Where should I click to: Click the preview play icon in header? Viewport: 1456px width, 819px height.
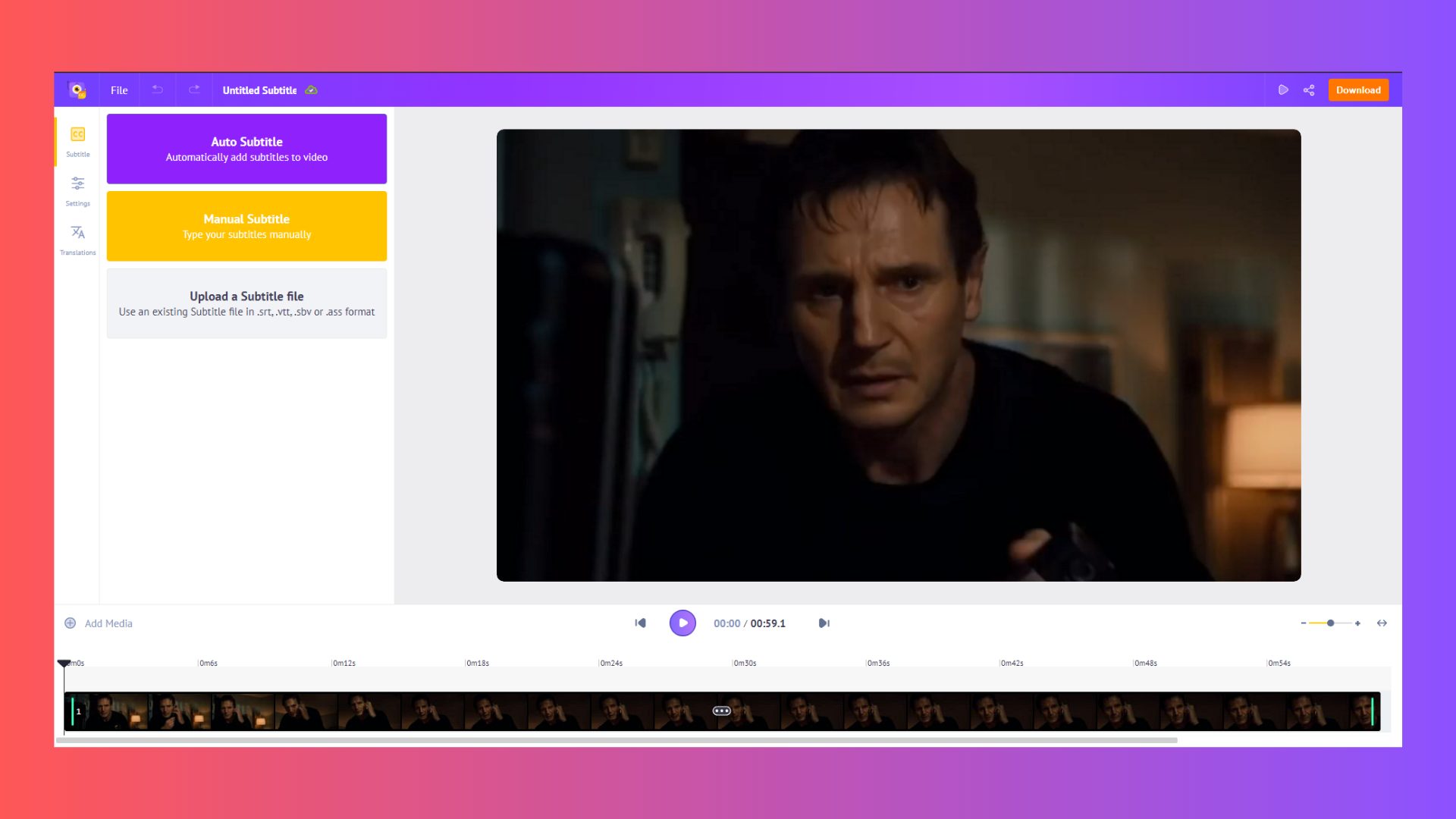(1283, 90)
